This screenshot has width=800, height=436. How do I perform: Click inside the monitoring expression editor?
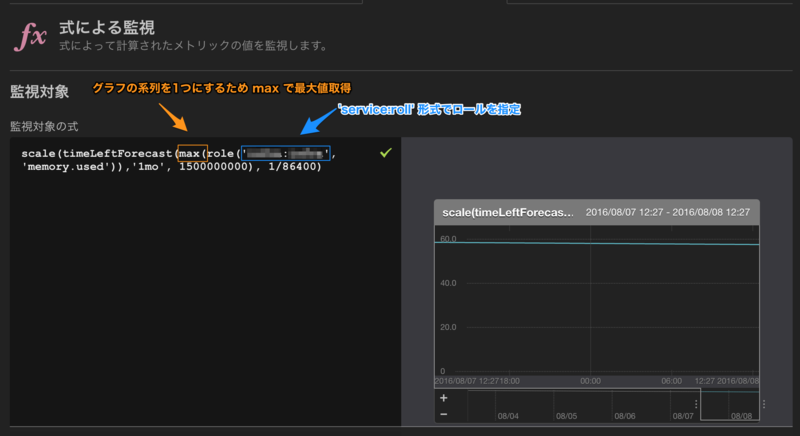205,281
